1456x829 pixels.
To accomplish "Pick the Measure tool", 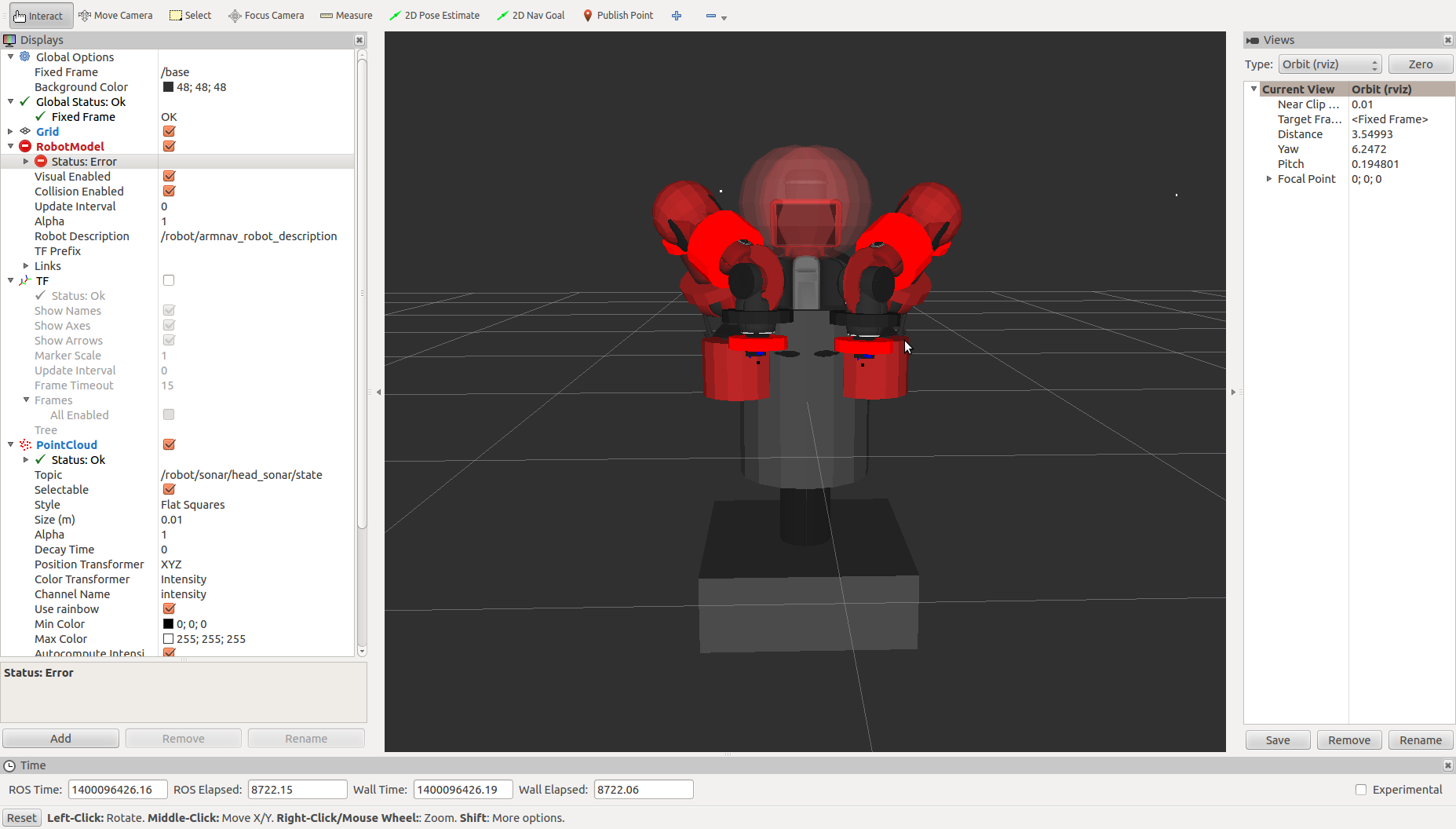I will pos(347,16).
